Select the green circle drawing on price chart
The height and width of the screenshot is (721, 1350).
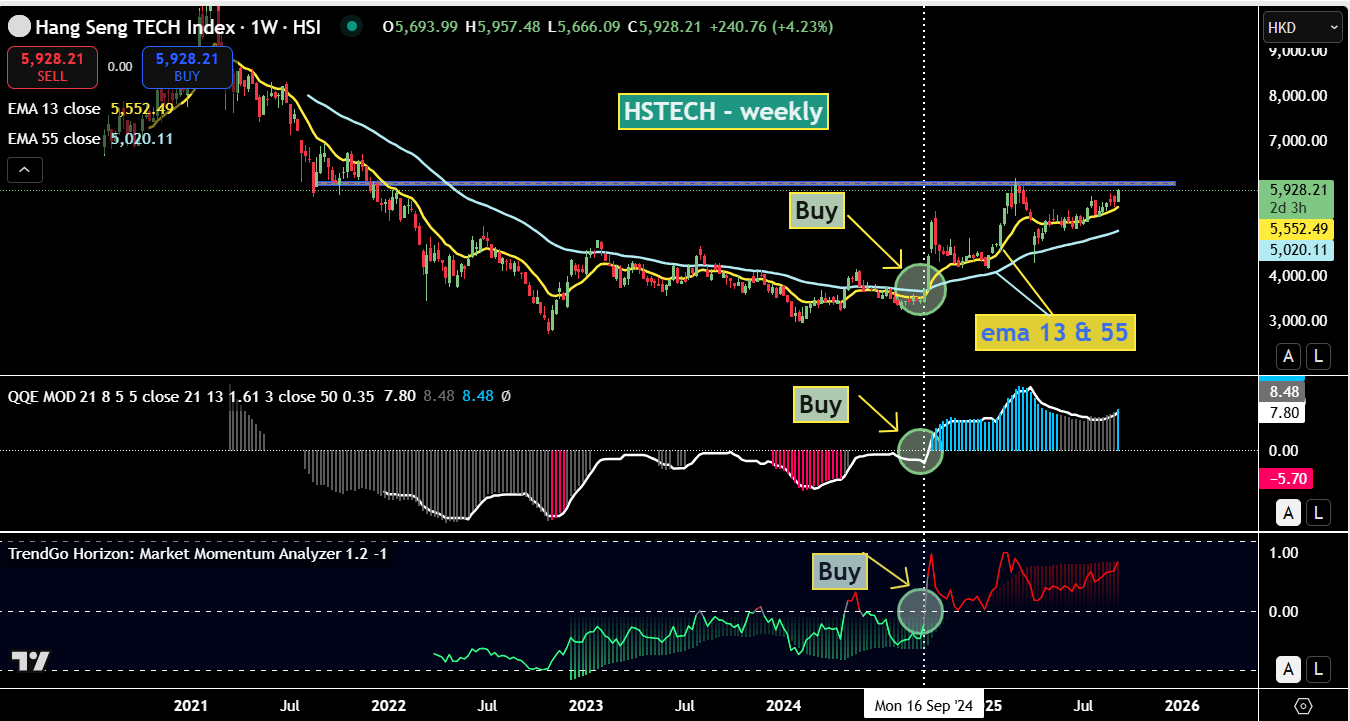(x=921, y=289)
